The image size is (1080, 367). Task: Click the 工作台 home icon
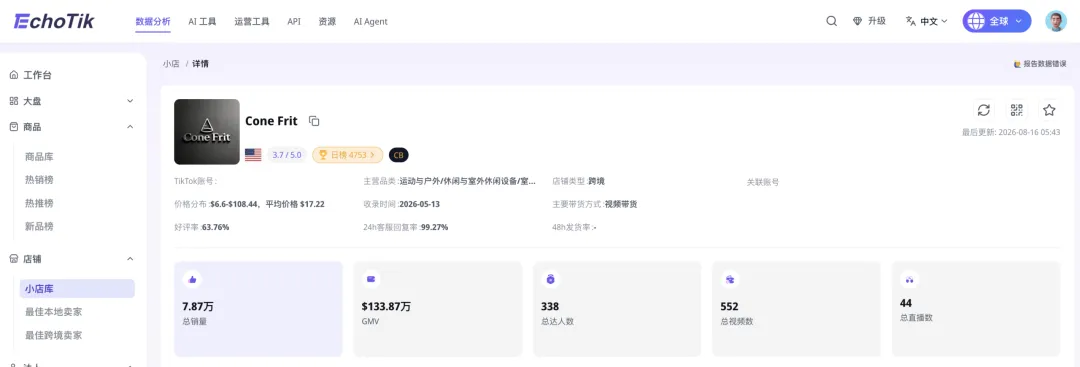[x=14, y=75]
